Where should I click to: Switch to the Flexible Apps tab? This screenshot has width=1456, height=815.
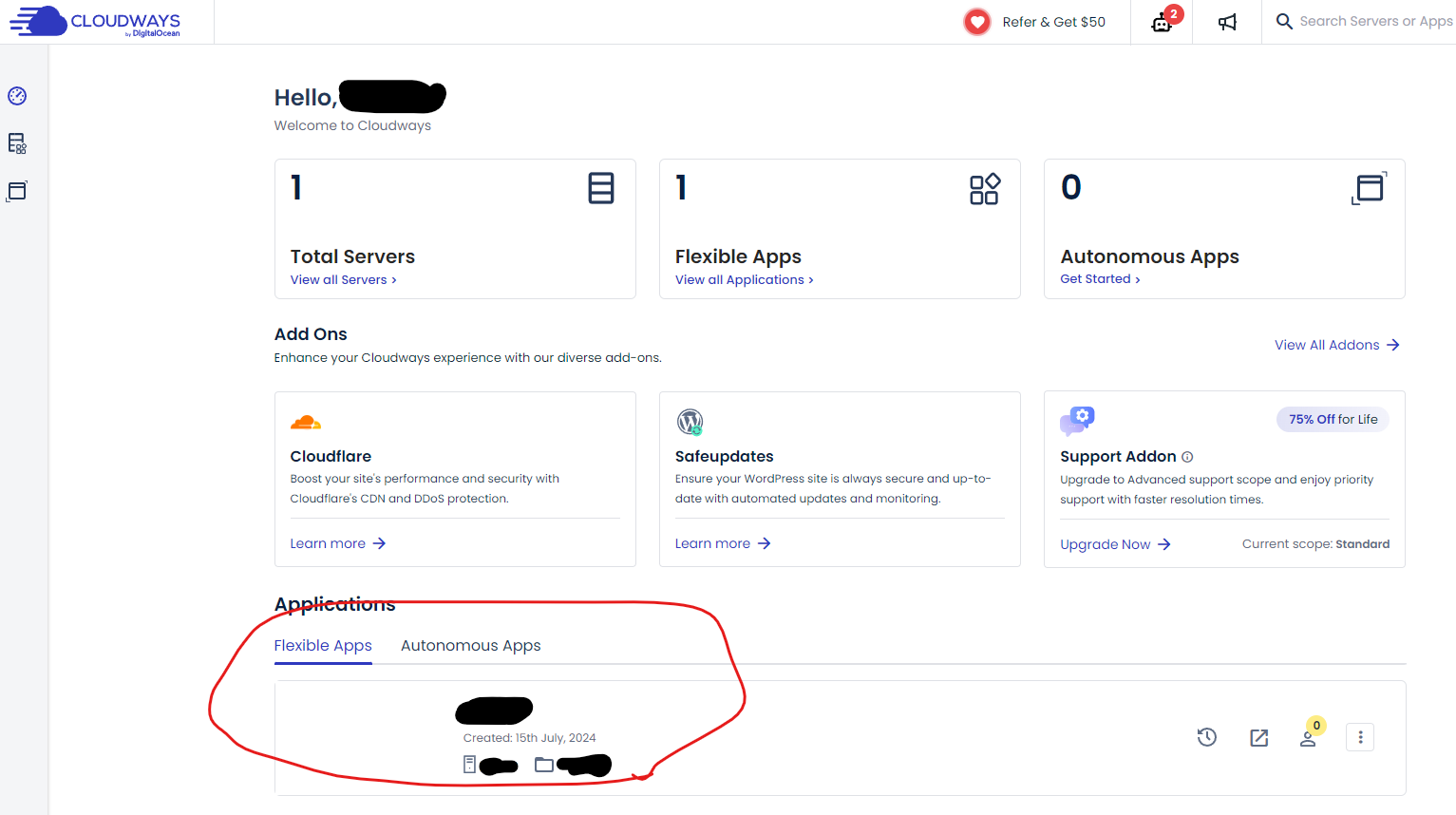[x=323, y=646]
